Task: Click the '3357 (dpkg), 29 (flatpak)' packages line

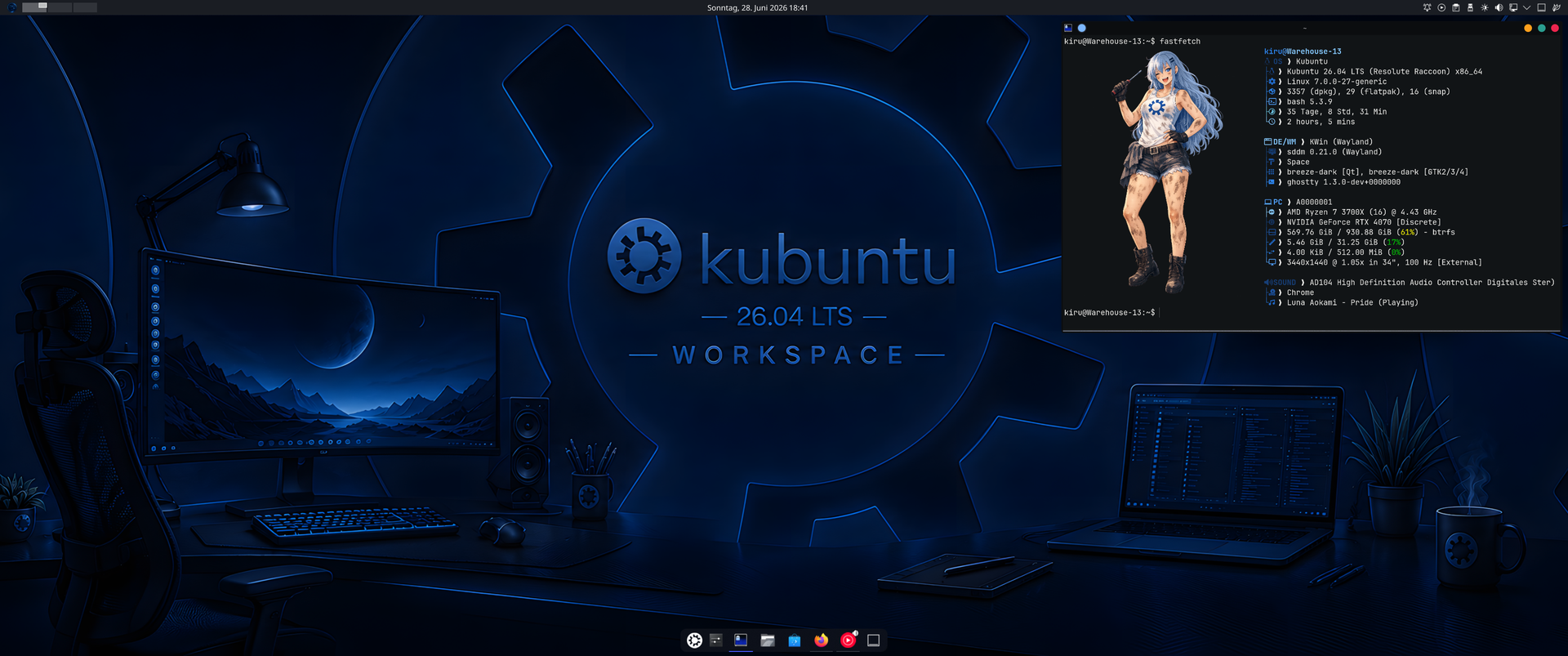Action: point(1369,91)
